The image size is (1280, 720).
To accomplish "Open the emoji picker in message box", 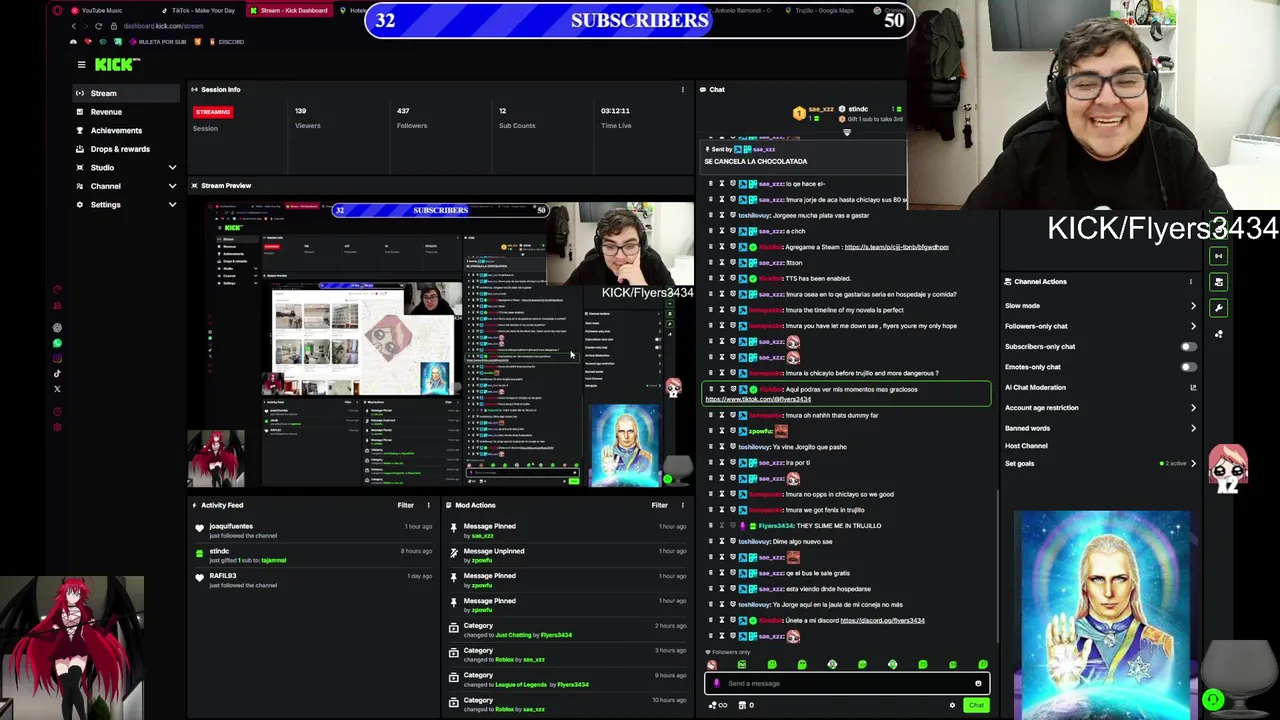I will tap(978, 684).
